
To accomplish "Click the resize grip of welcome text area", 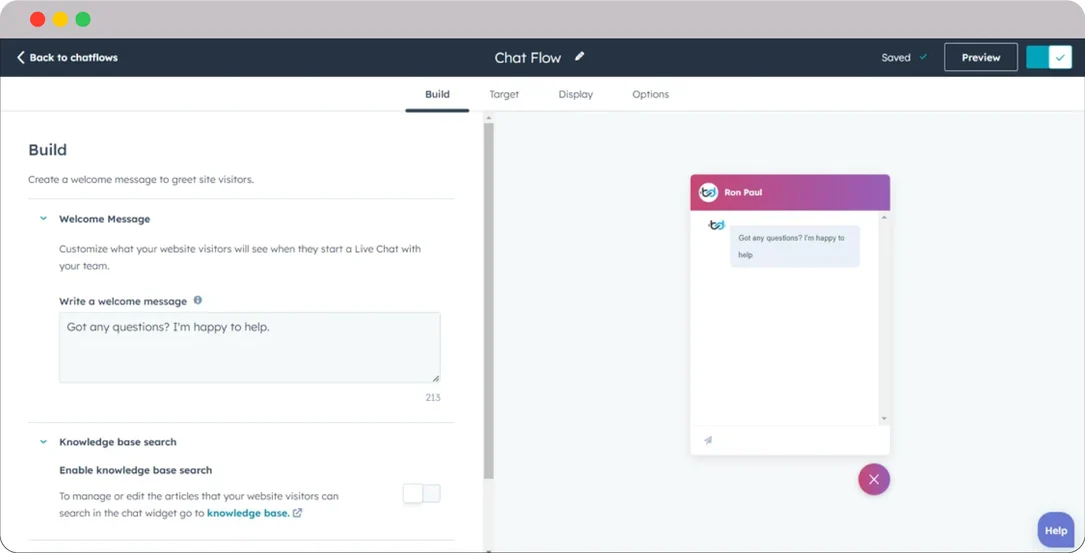I will 435,378.
